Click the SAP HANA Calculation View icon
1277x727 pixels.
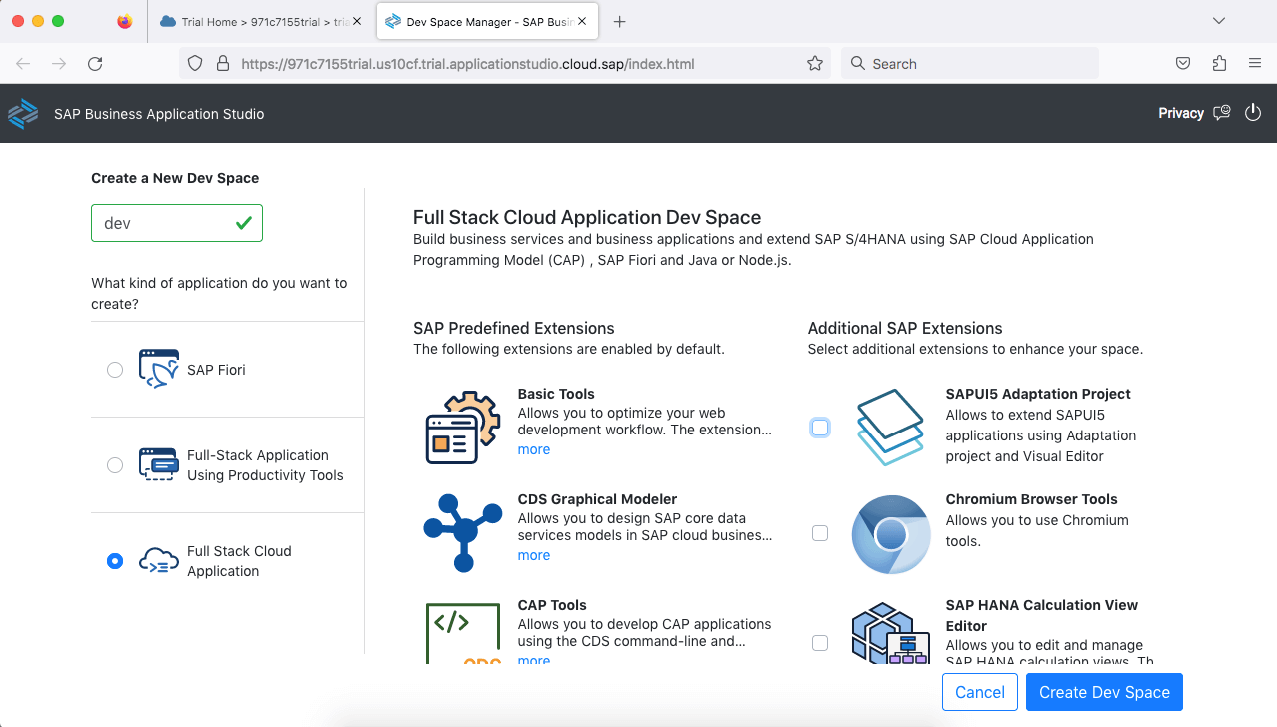[x=890, y=632]
